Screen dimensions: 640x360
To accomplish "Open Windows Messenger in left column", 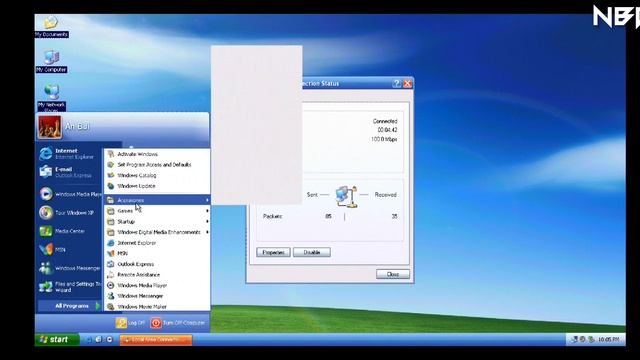I will [x=70, y=268].
